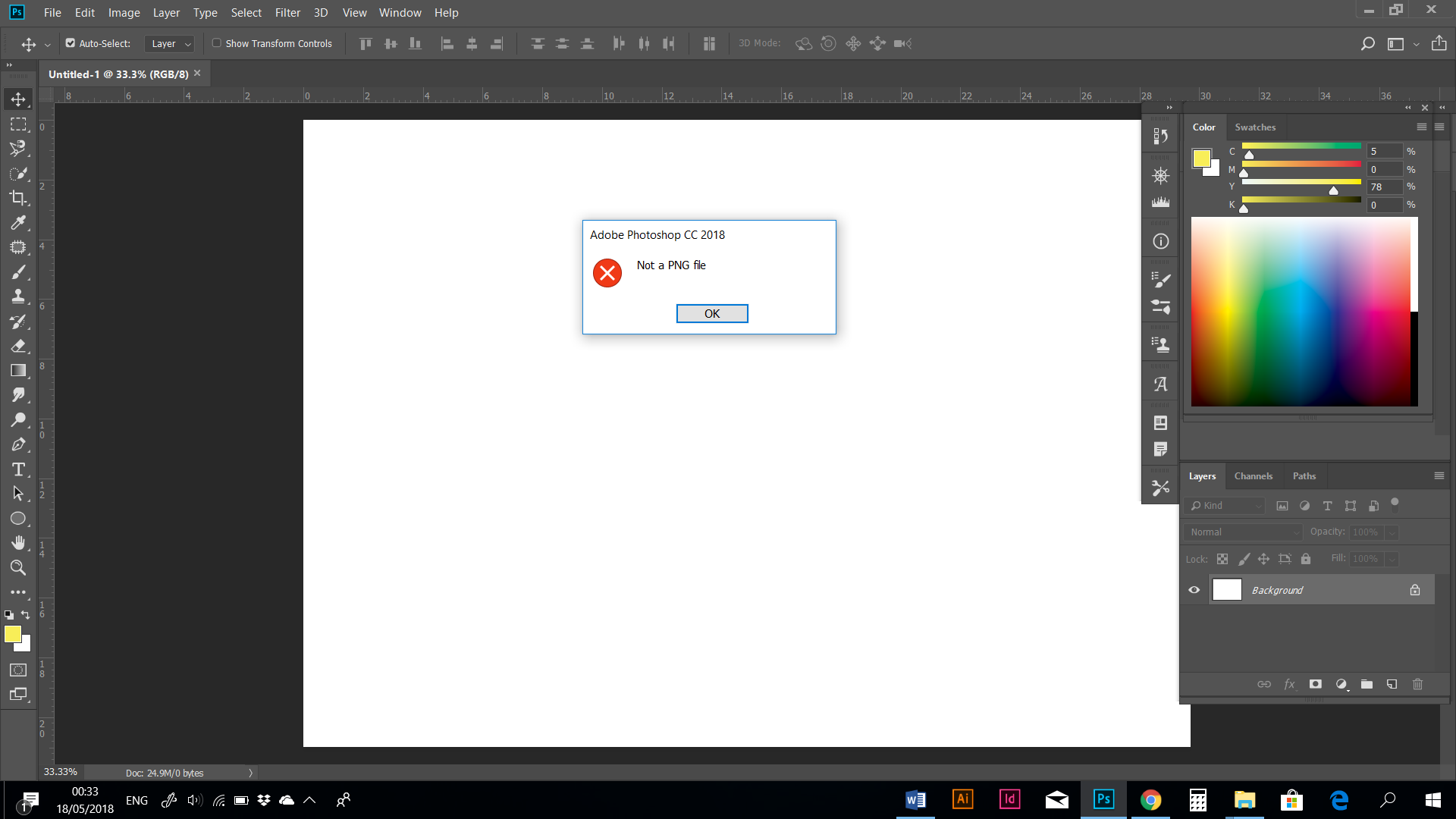Hide the Background layer with eye icon
Screen dimensions: 1456x819
(x=1194, y=590)
